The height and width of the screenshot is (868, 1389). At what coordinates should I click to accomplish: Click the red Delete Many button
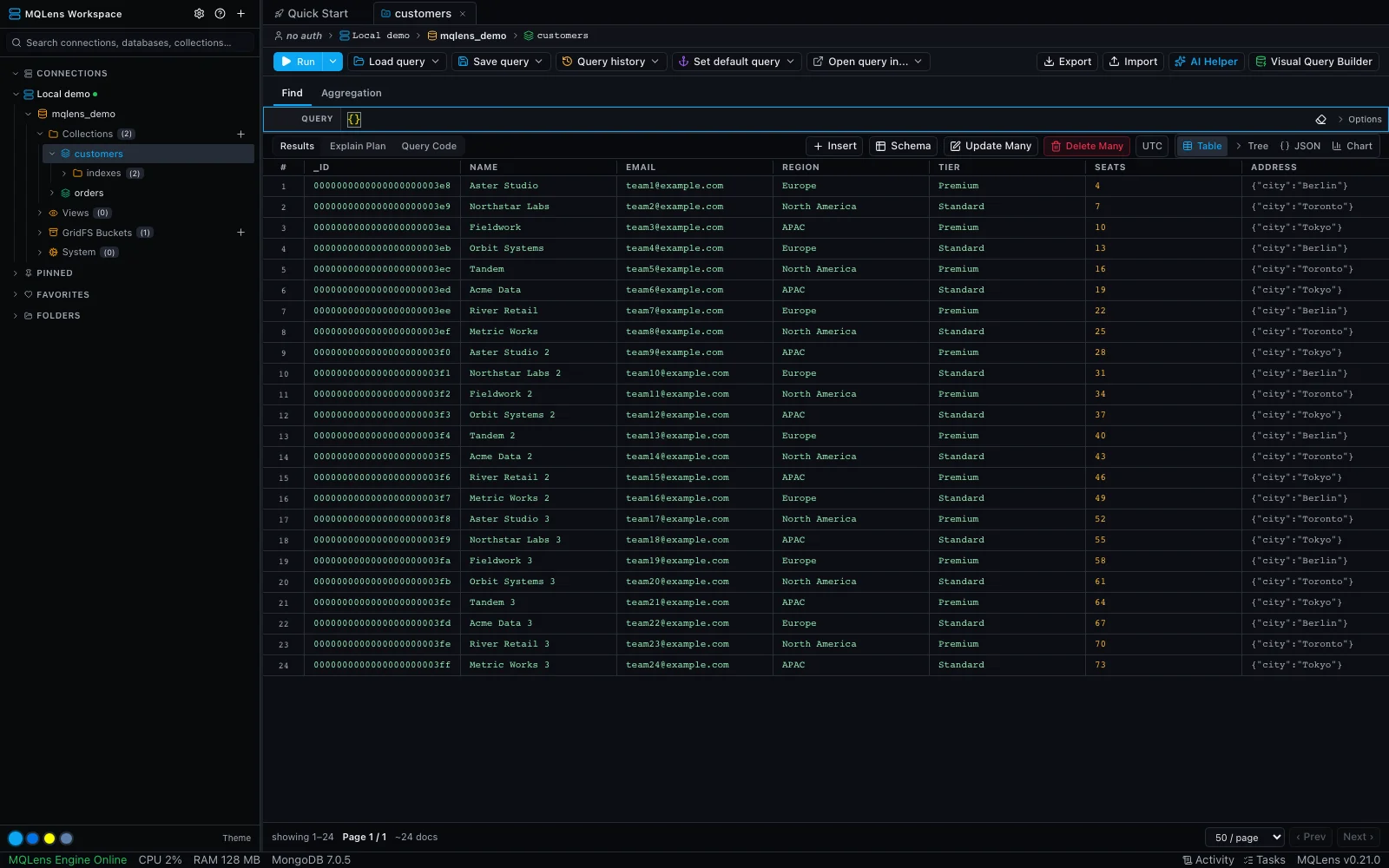tap(1087, 146)
